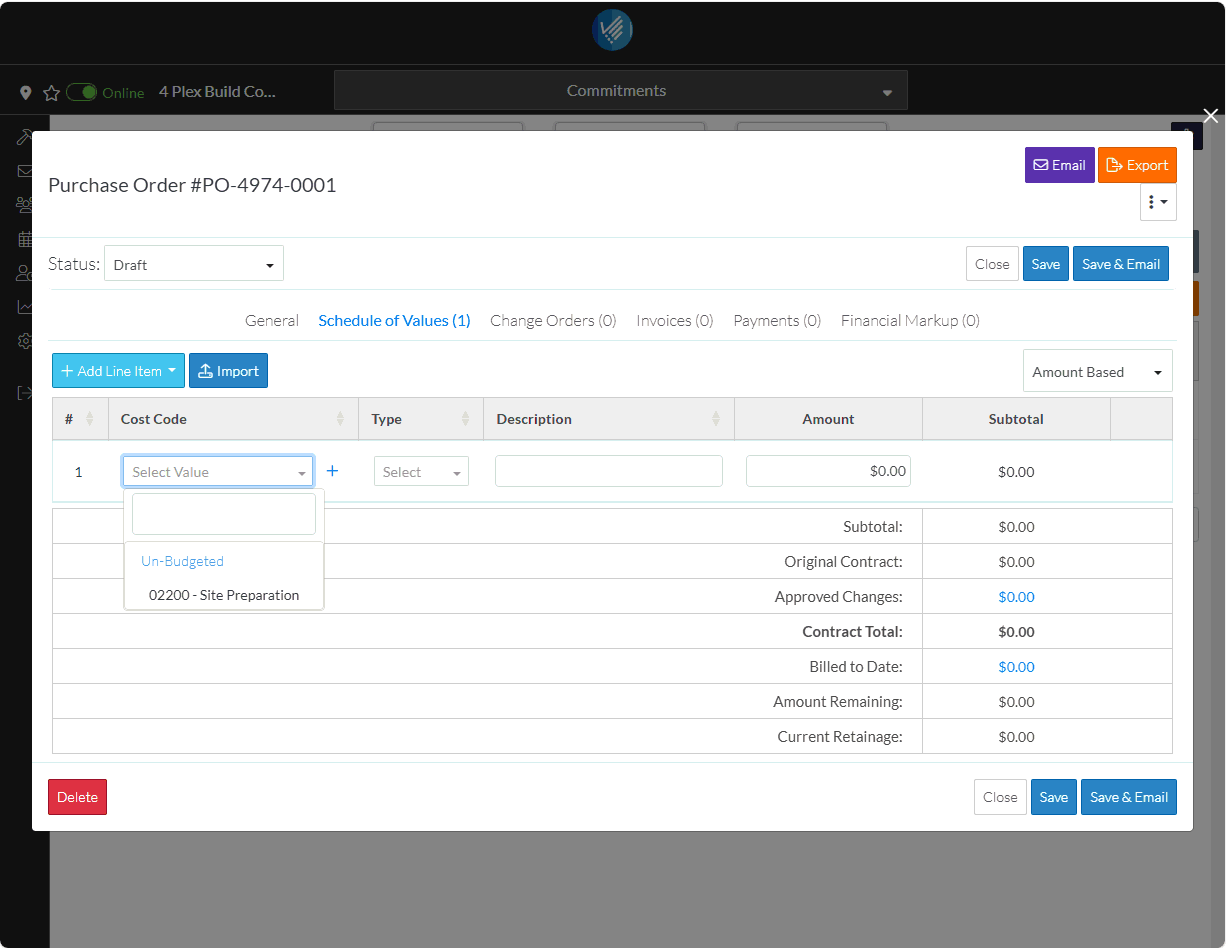Open the Commitments dropdown
This screenshot has height=948, width=1226.
[x=620, y=91]
